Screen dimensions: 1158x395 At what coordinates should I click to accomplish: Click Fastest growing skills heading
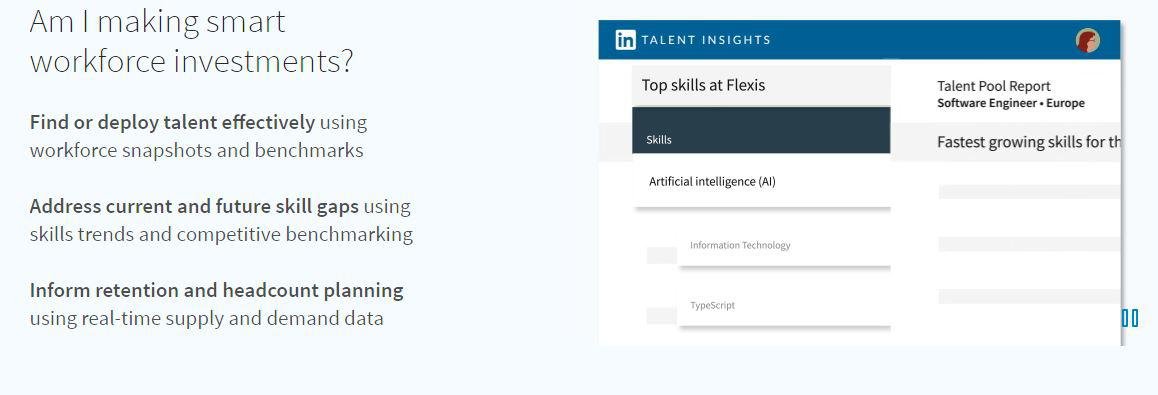(x=1029, y=142)
